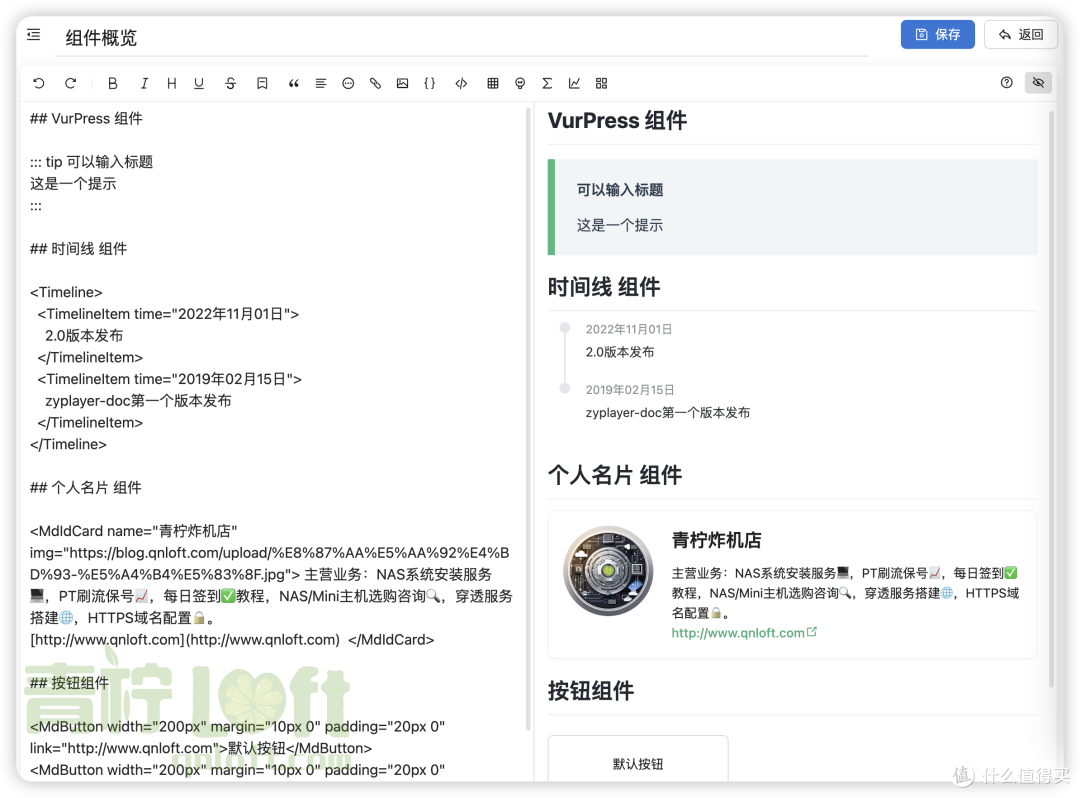Undo the last edit

[39, 83]
